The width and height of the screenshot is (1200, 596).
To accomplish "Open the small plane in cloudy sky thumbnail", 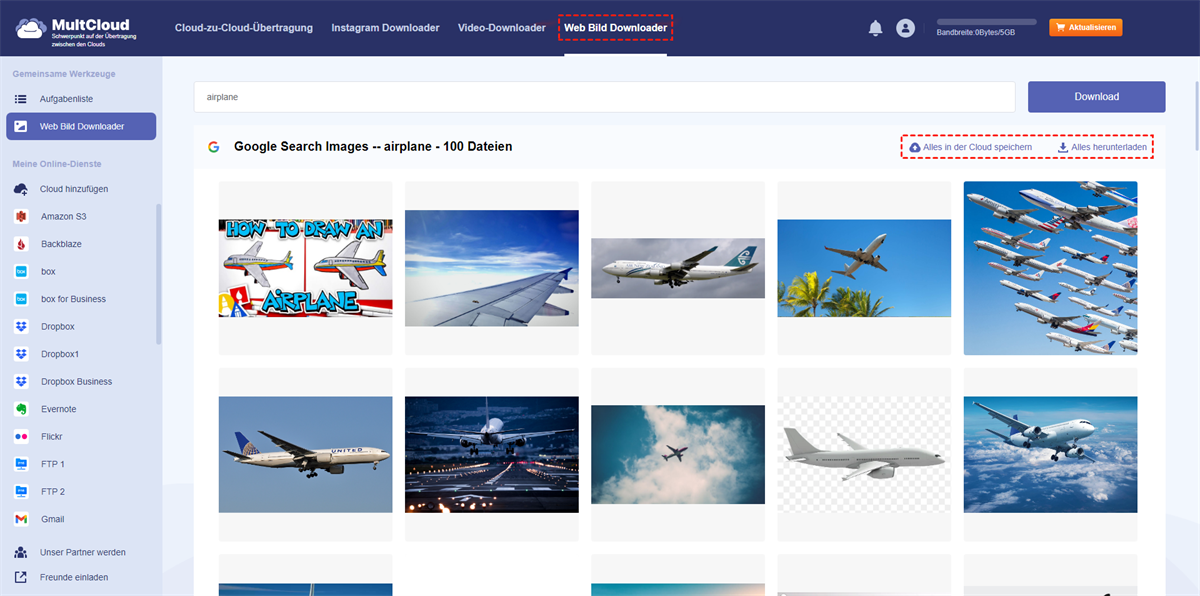I will tap(678, 455).
